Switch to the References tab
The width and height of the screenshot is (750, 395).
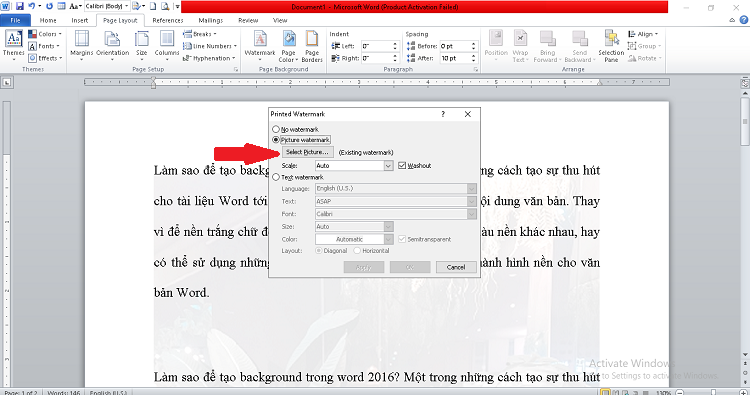(168, 20)
